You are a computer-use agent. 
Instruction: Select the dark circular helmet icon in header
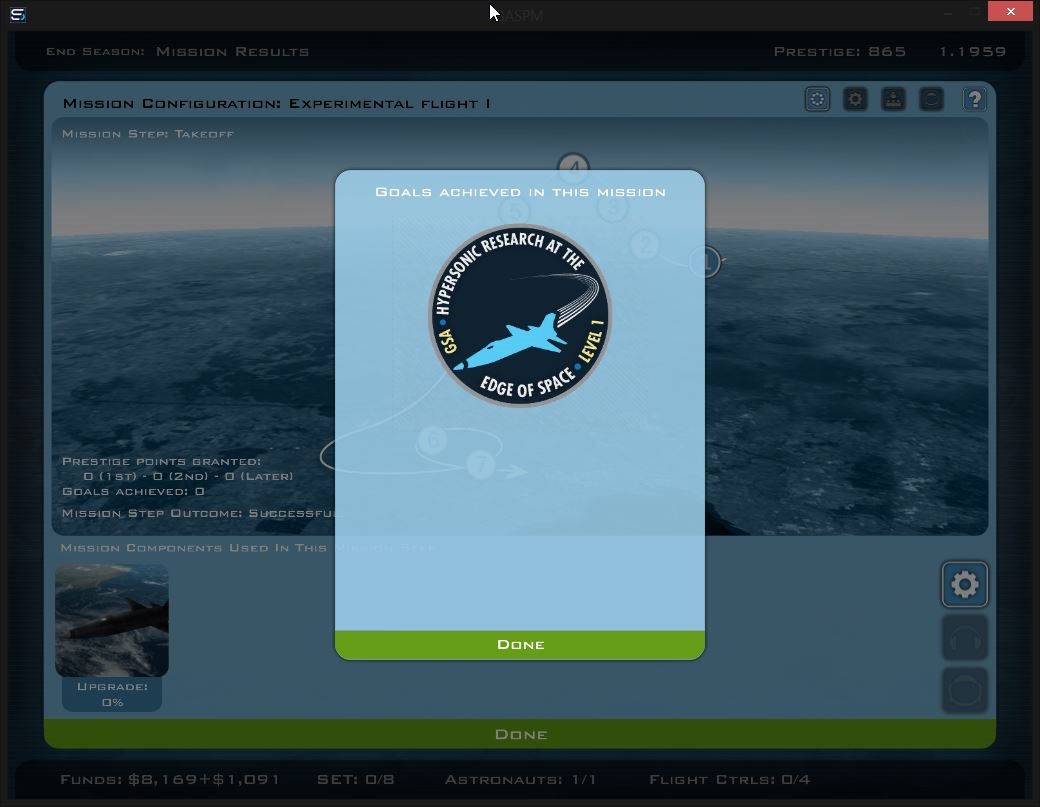pyautogui.click(x=931, y=99)
